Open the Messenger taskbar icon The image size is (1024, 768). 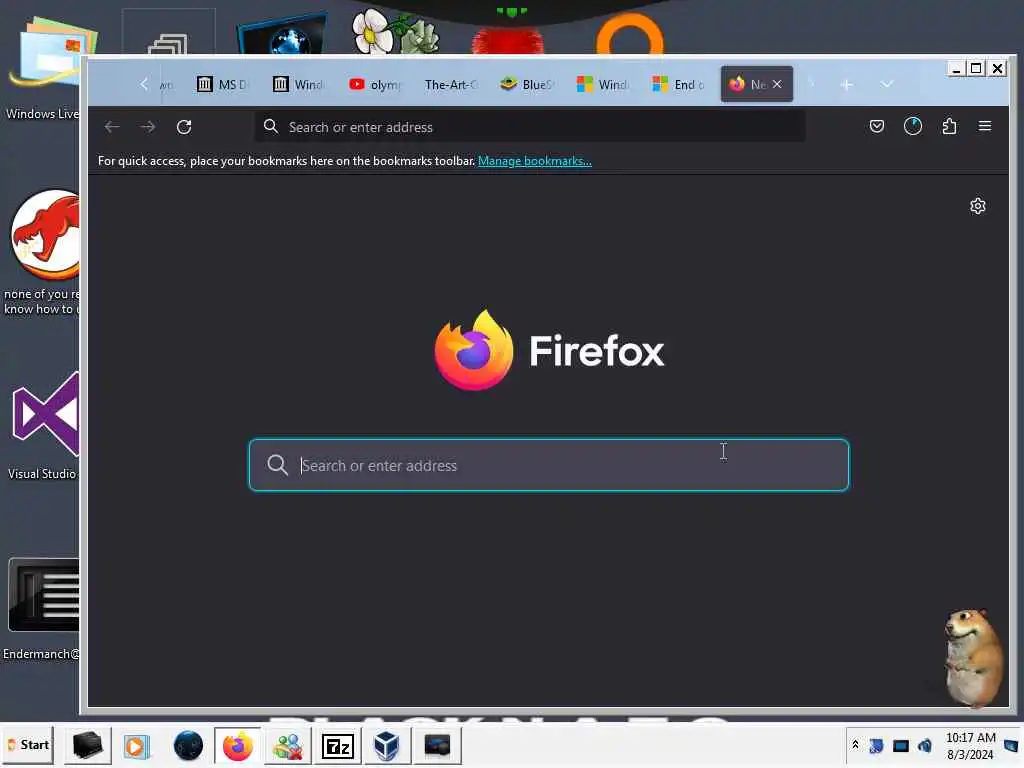tap(288, 746)
